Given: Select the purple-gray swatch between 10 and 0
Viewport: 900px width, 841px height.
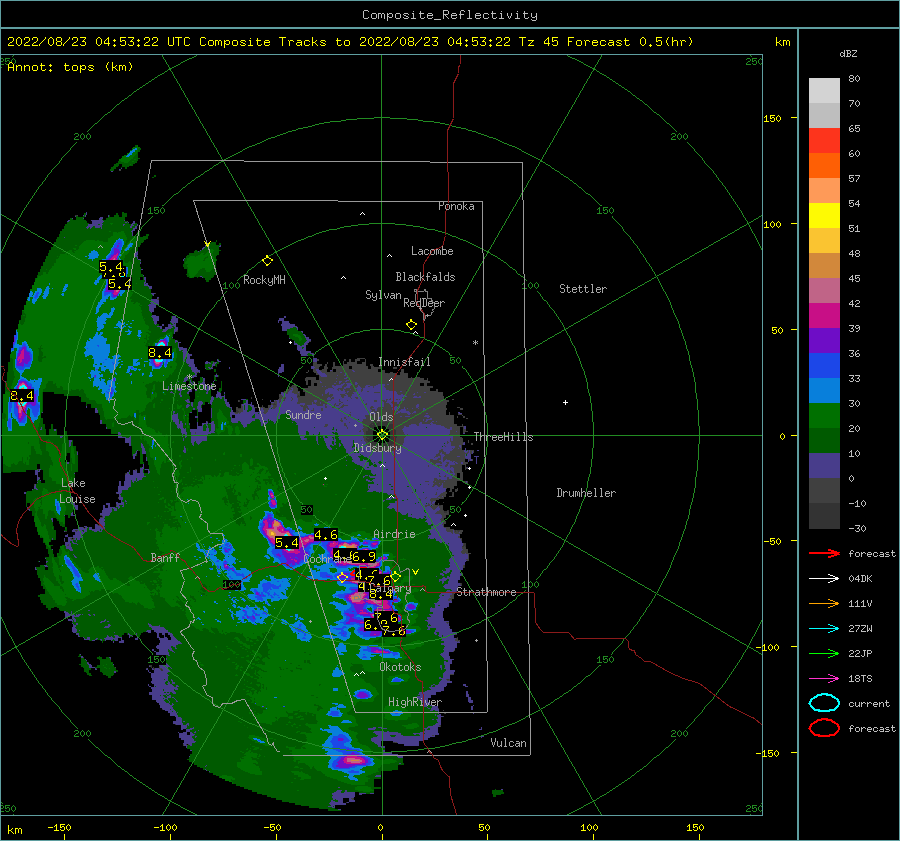Looking at the screenshot, I should [x=824, y=466].
